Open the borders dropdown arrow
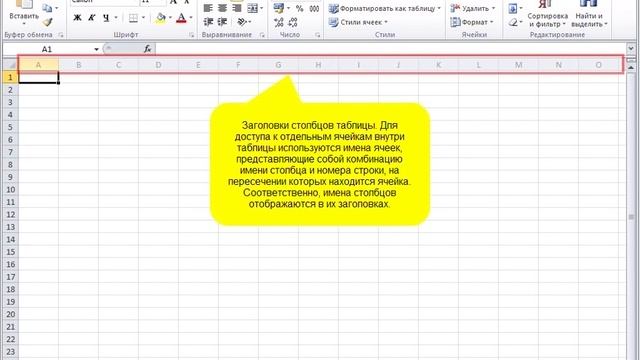Screen dimensions: 640x360 tap(143, 18)
